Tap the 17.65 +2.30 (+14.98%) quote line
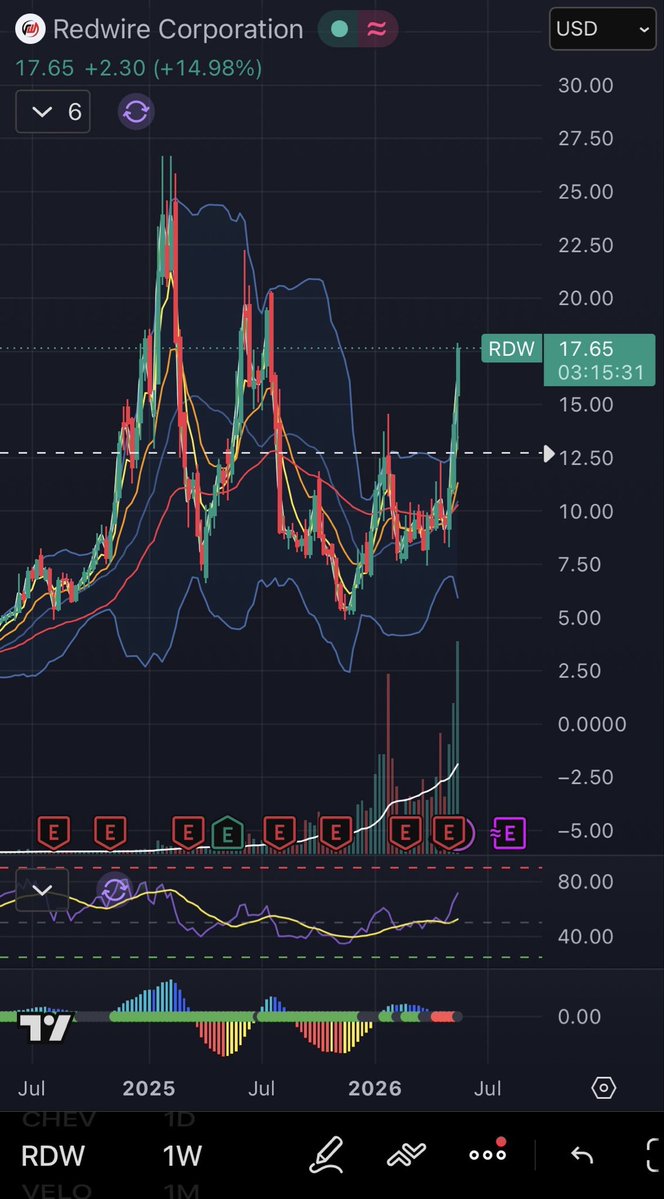The height and width of the screenshot is (1199, 664). [138, 68]
